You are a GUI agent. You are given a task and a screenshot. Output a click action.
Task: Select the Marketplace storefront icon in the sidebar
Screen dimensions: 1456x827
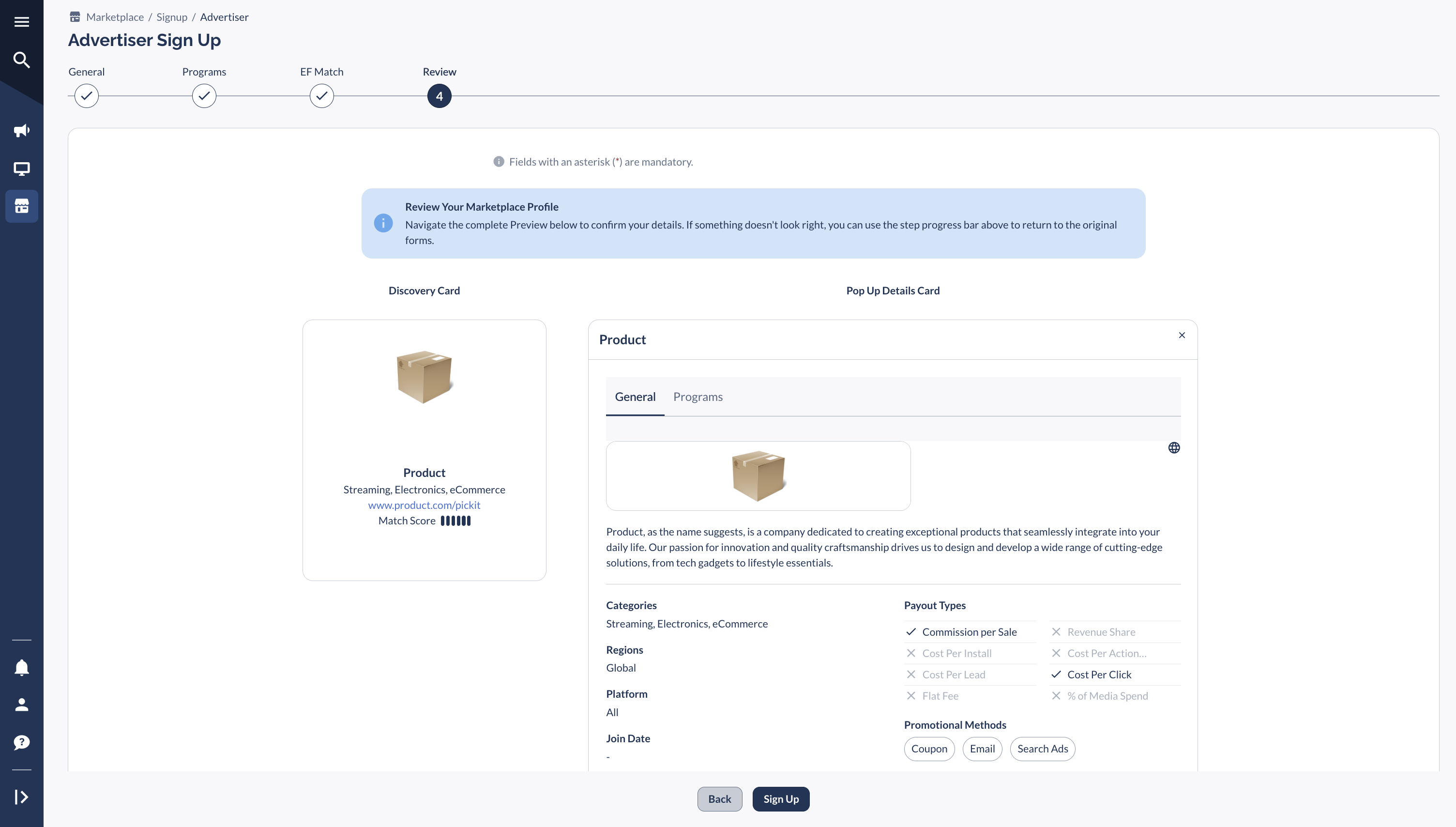coord(22,206)
